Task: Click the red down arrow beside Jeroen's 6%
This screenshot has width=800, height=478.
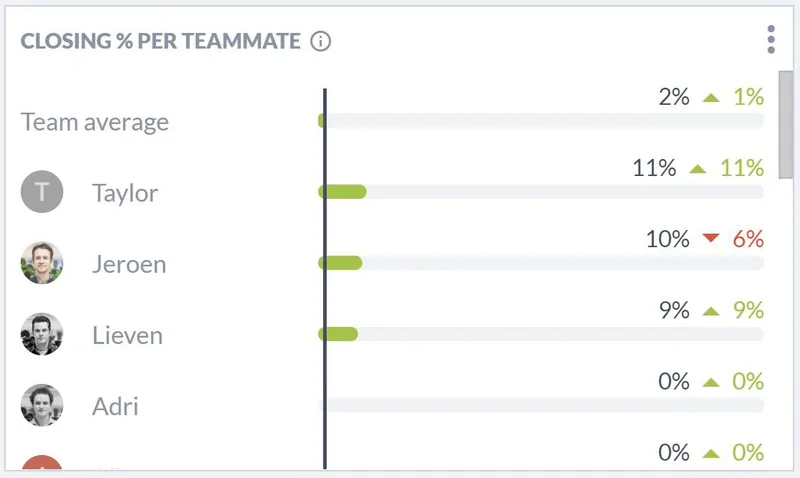Action: pyautogui.click(x=711, y=238)
